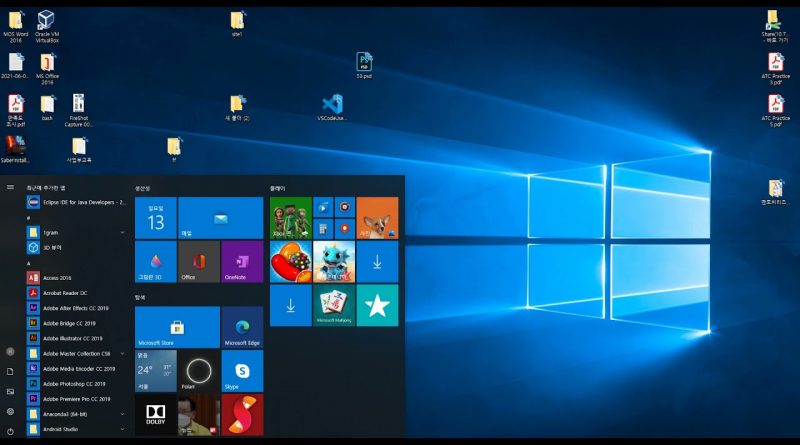Viewport: 800px width, 445px height.
Task: Open Eclipse IDE for Java Developers entry
Action: pyautogui.click(x=77, y=203)
